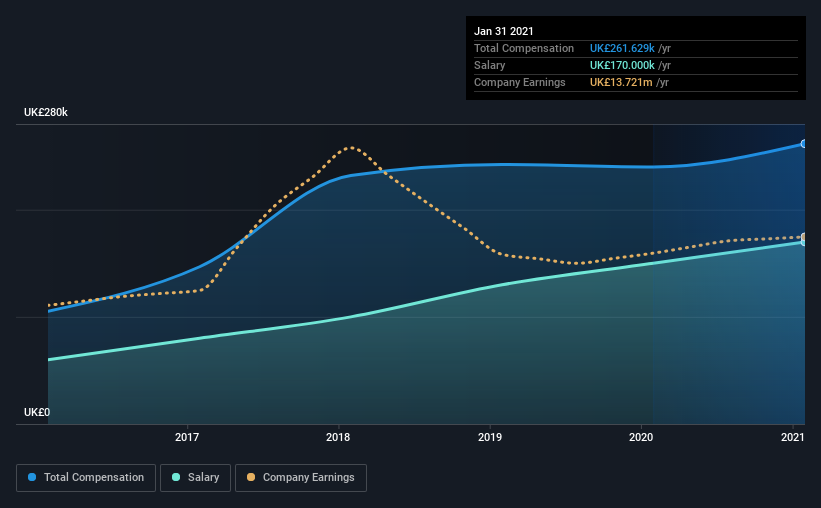The height and width of the screenshot is (508, 821).
Task: Select the 2021 x-axis label
Action: point(793,437)
